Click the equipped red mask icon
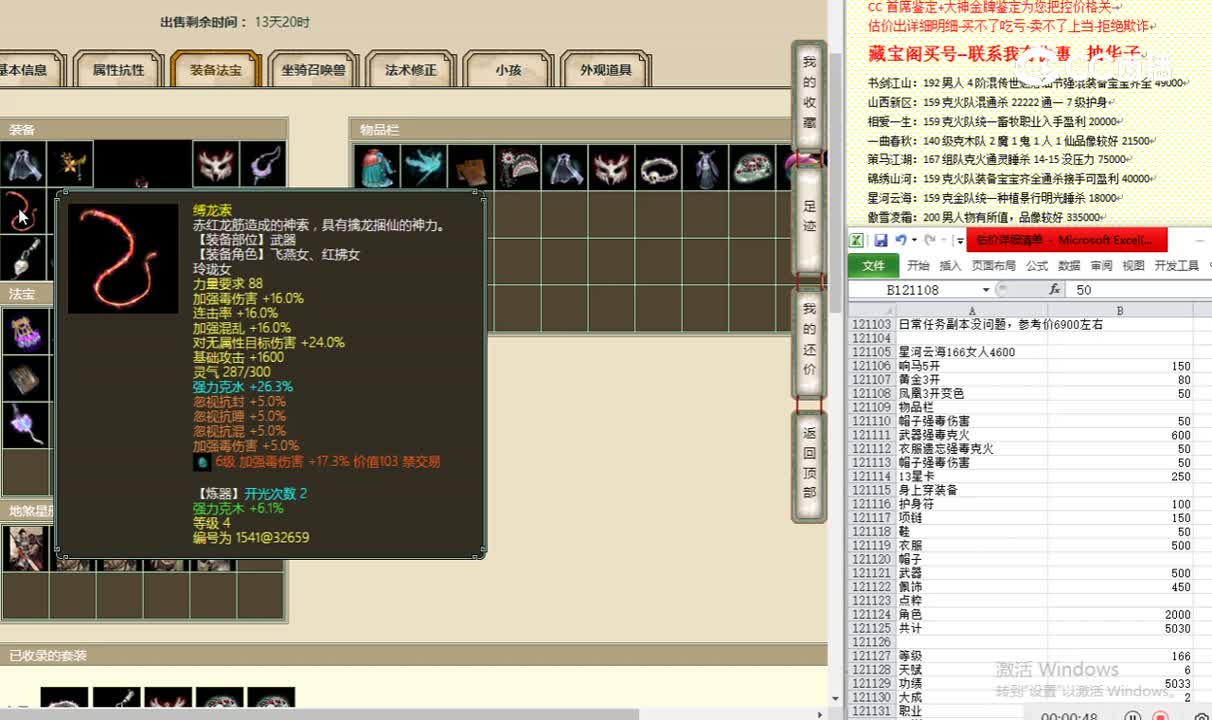 pos(215,164)
